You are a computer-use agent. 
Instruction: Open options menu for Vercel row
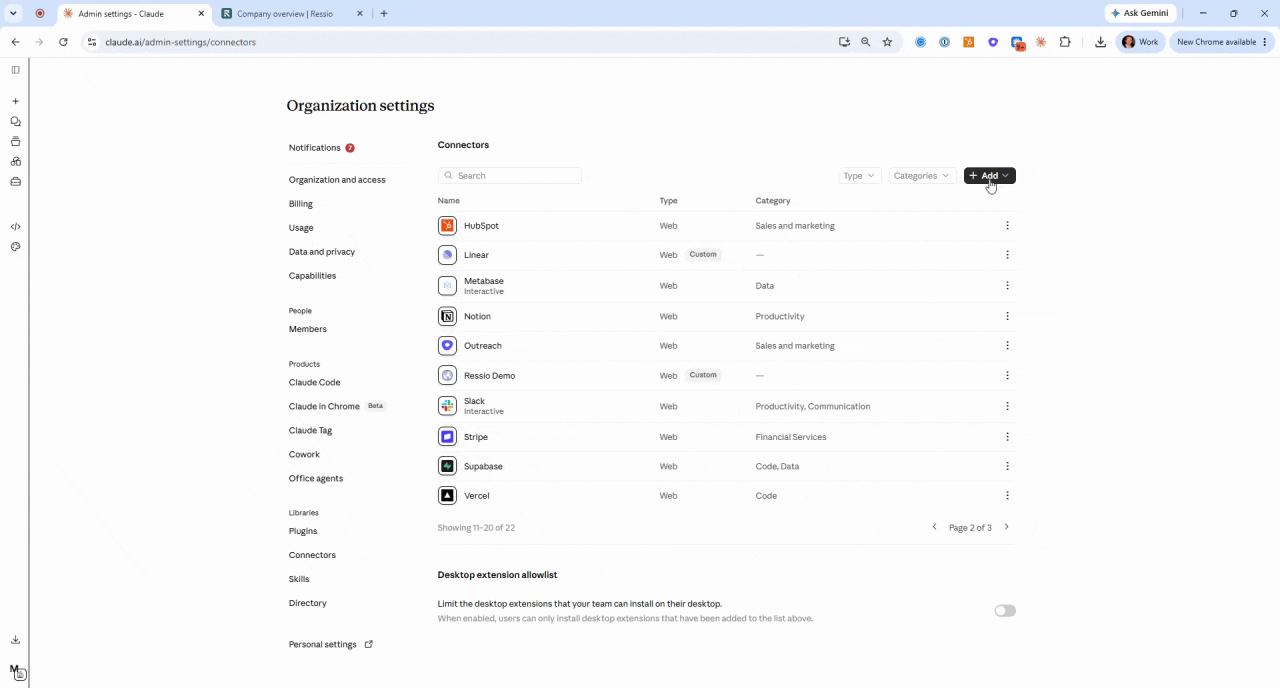pos(1007,496)
